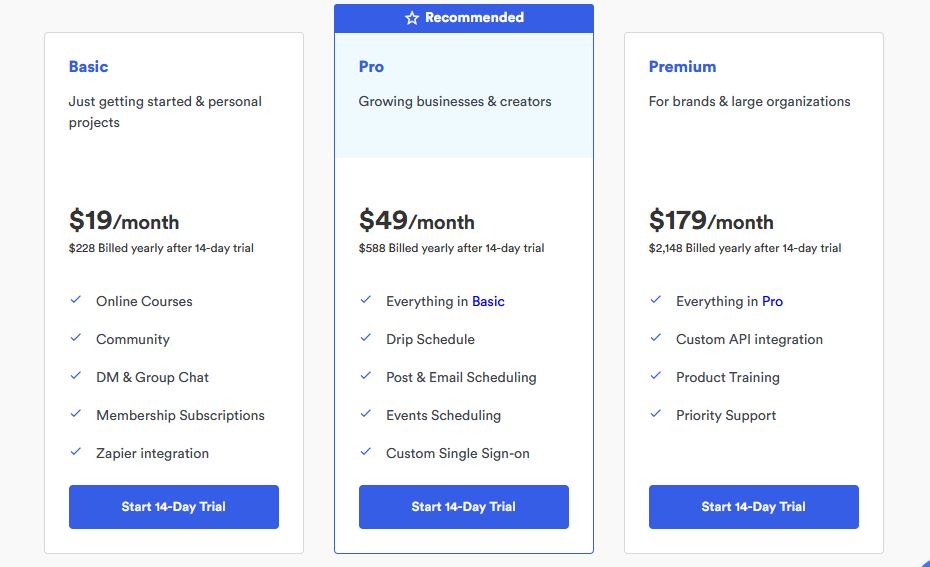This screenshot has width=930, height=567.
Task: Select the Premium plan heading
Action: click(682, 67)
